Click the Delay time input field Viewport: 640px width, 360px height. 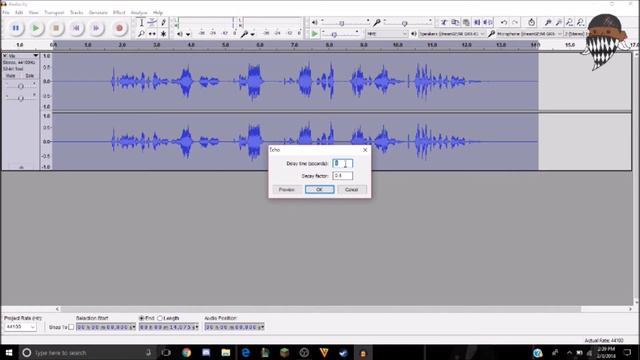click(x=342, y=163)
